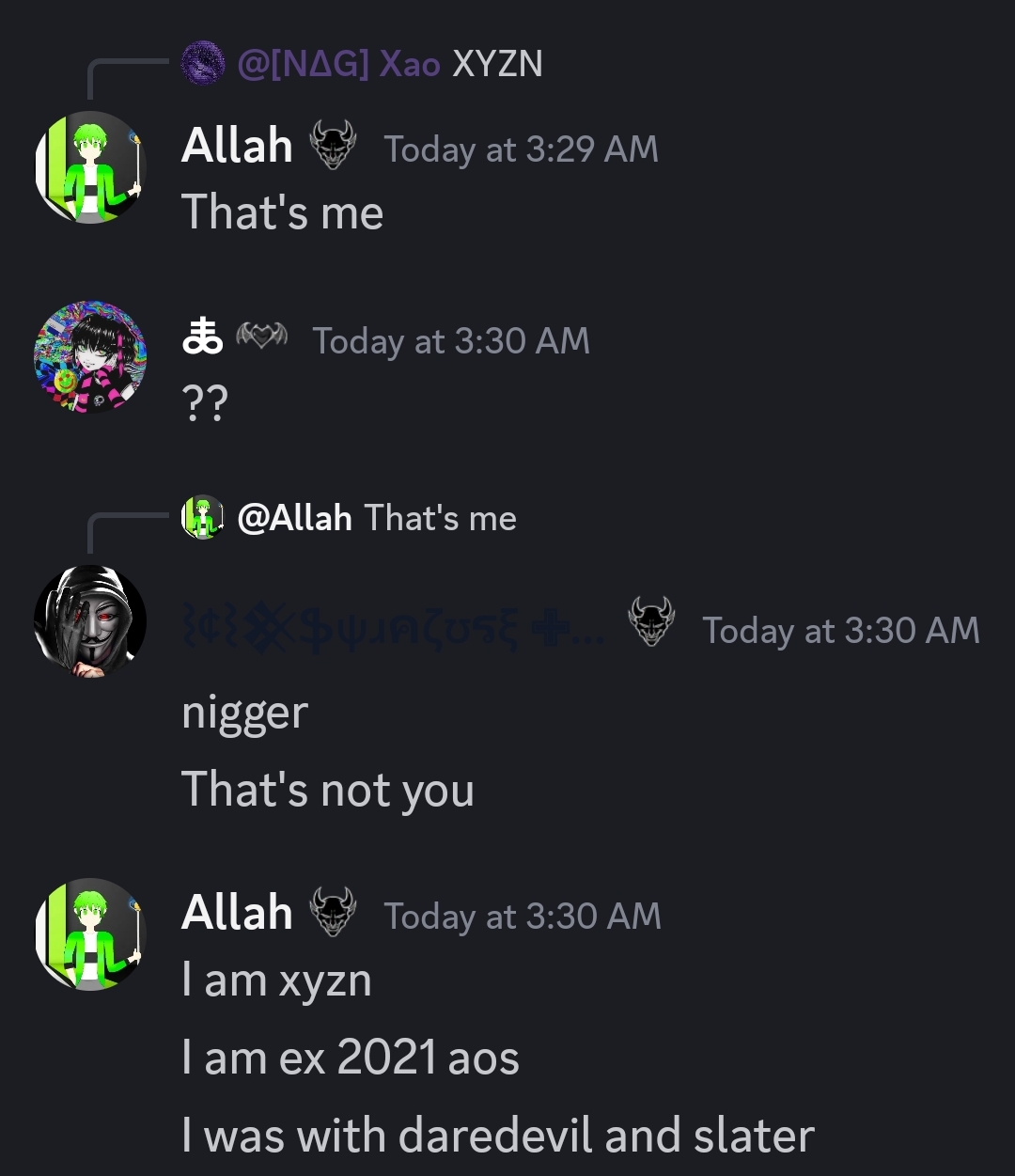Tap the small purple avatar in the Xao reply preview

(x=202, y=64)
